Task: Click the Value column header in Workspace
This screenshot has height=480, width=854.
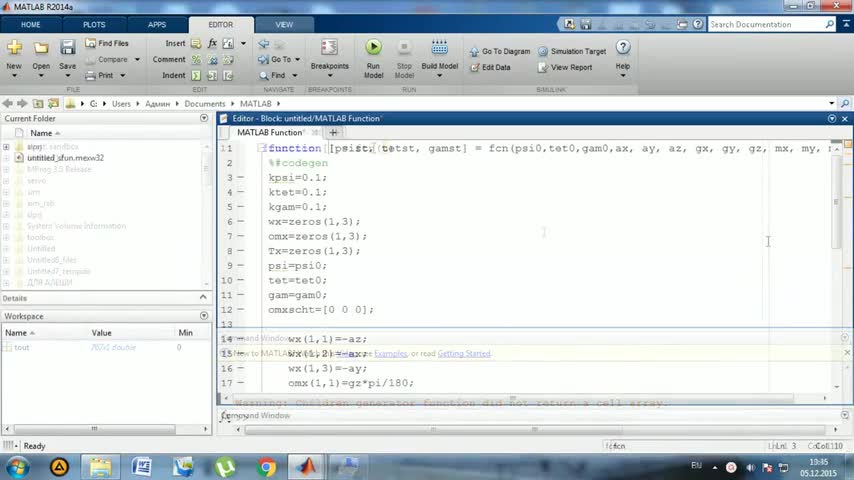Action: click(101, 333)
